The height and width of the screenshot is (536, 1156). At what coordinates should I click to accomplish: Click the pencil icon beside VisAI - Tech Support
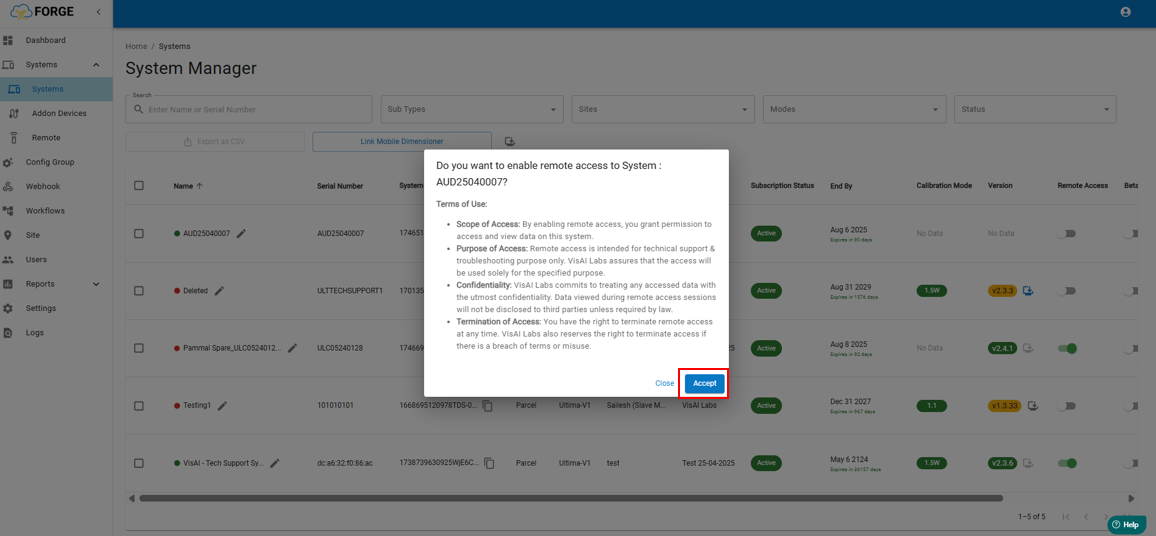pyautogui.click(x=275, y=463)
